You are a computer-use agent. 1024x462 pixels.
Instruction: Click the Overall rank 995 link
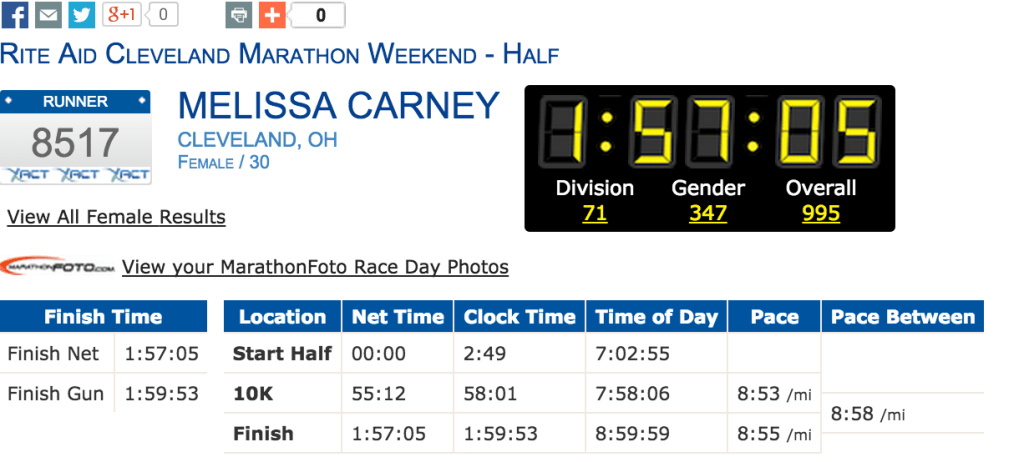(x=820, y=213)
